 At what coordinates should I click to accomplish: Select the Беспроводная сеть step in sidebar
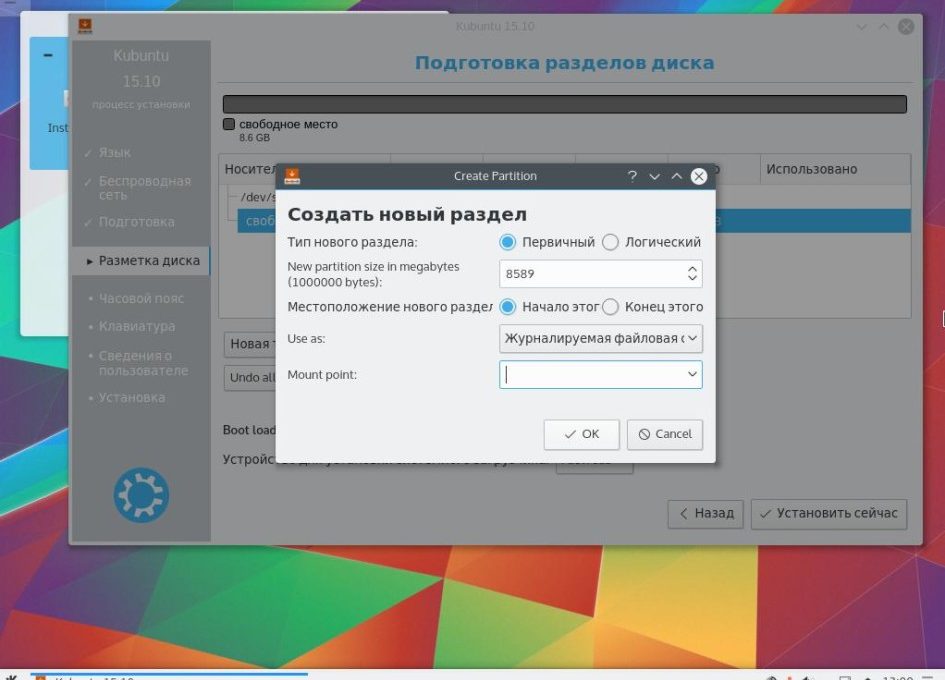(x=145, y=187)
